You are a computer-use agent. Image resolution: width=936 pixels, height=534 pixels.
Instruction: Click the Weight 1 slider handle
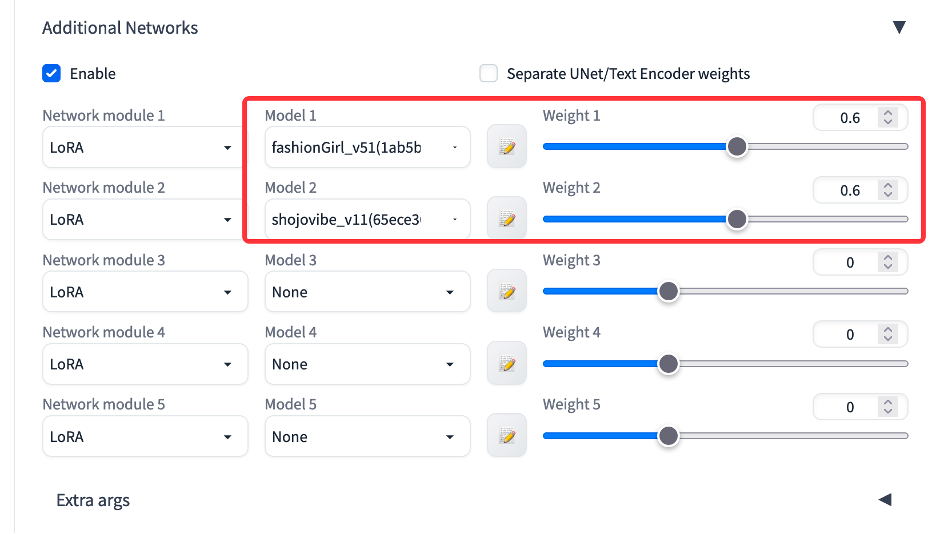coord(737,147)
